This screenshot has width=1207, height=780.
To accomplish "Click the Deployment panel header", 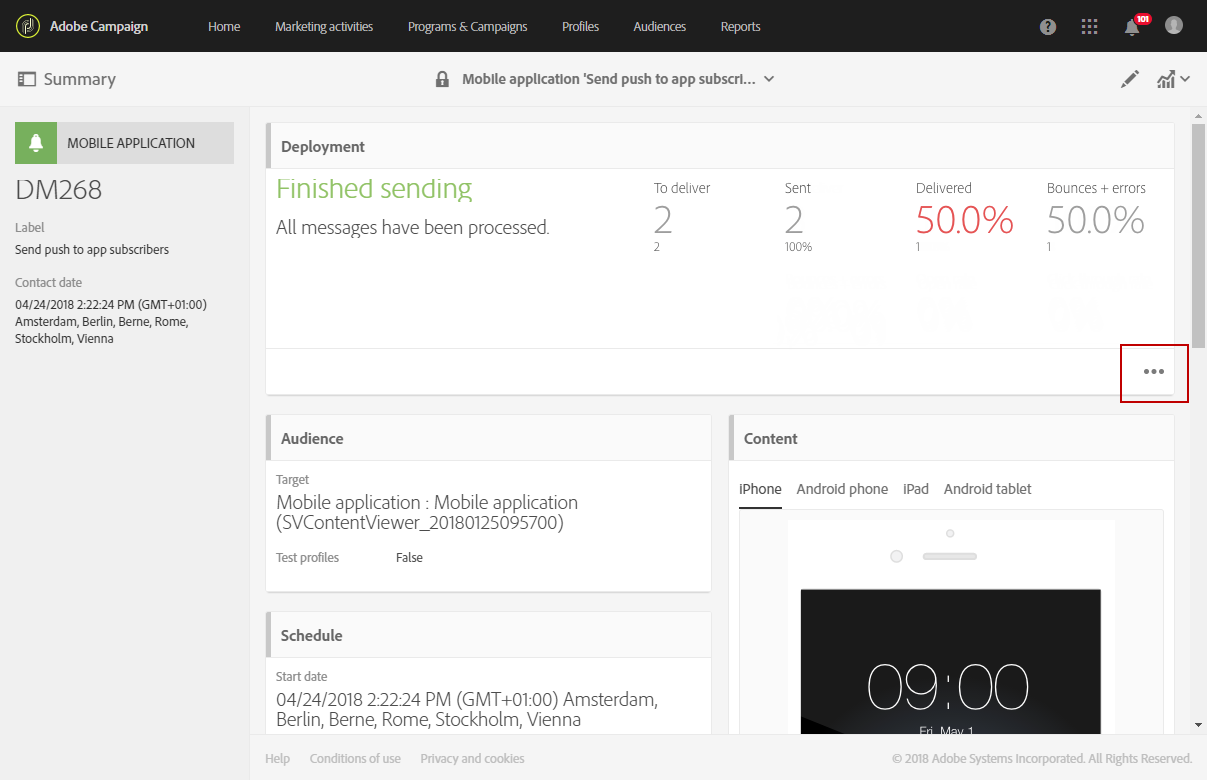I will coord(719,146).
